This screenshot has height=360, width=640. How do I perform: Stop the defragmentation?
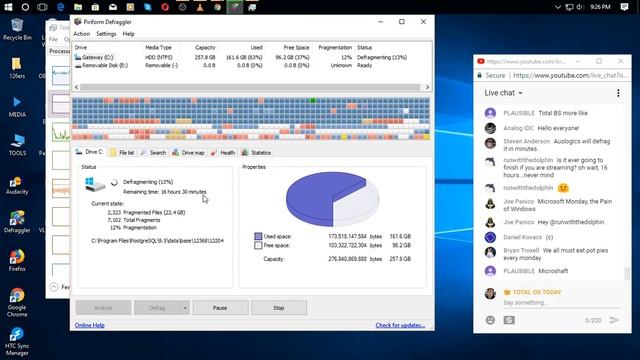[x=279, y=308]
